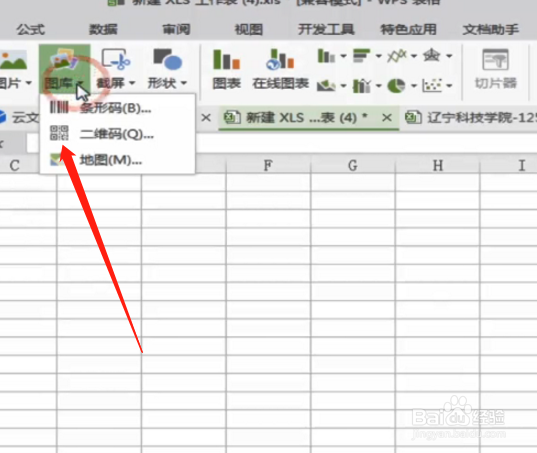Expand the line chart dropdown arrow
Screen dimensions: 537x453
click(414, 56)
